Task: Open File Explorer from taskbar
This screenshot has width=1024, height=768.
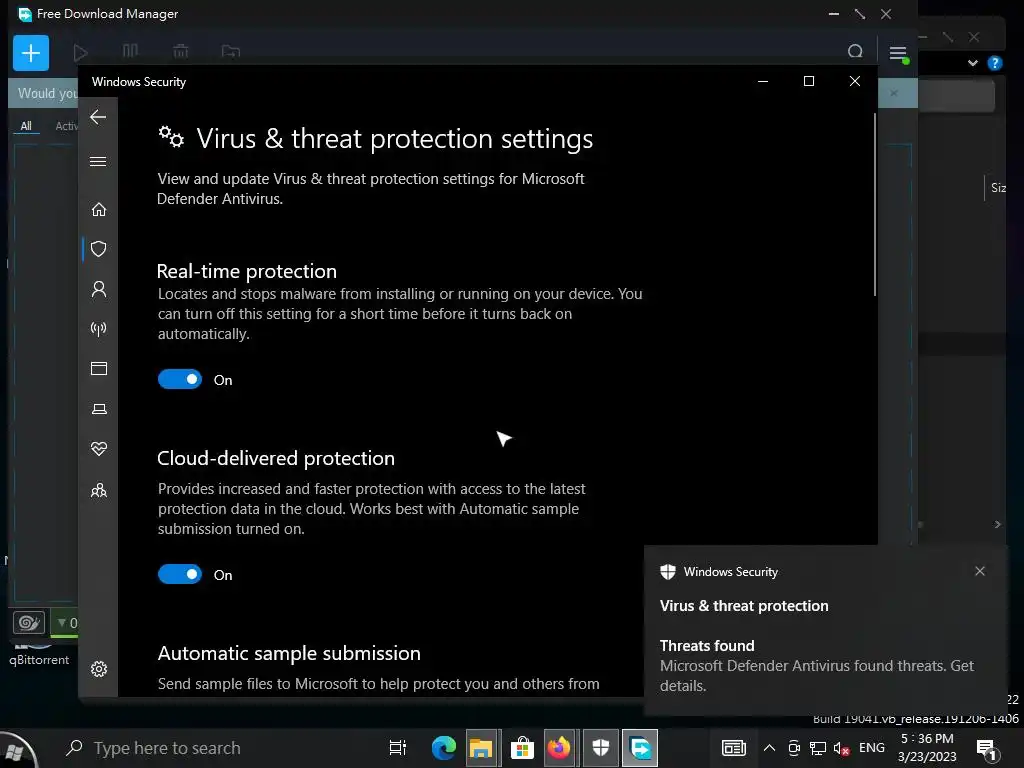Action: [481, 748]
